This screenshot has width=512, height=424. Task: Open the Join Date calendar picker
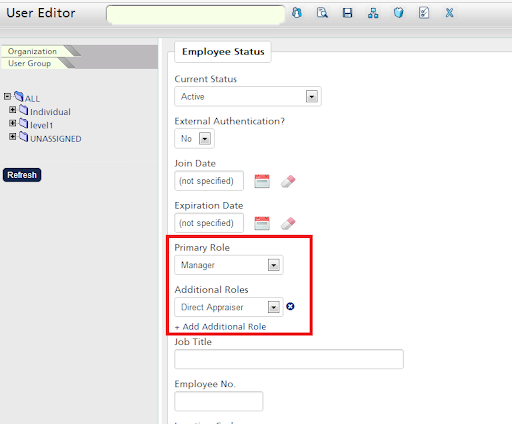(x=262, y=181)
